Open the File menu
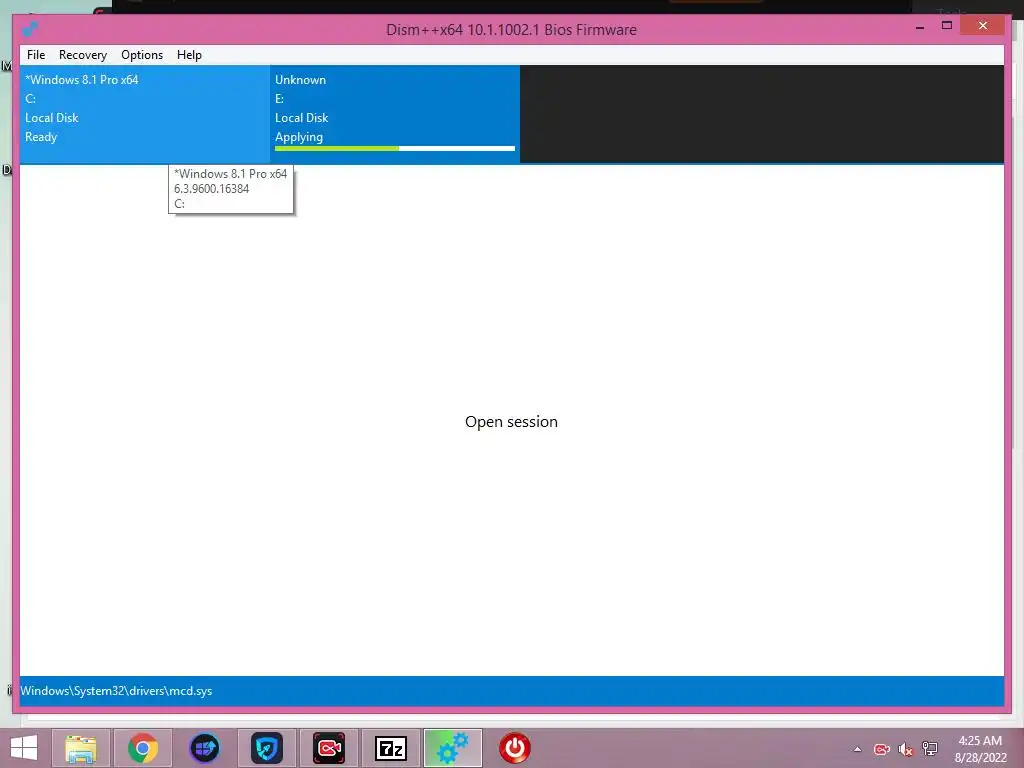 (36, 55)
